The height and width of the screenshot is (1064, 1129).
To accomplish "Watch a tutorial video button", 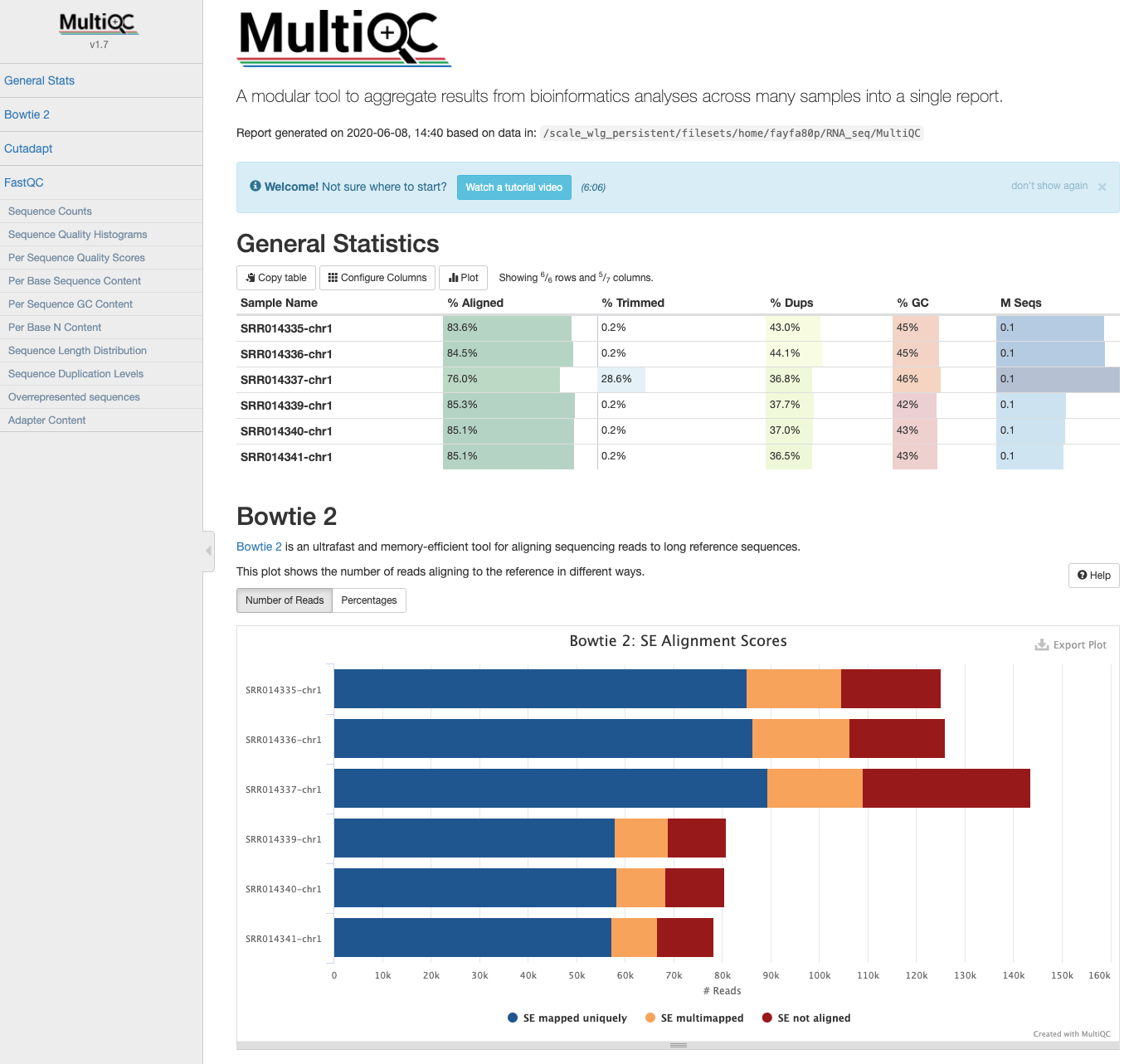I will [x=514, y=187].
